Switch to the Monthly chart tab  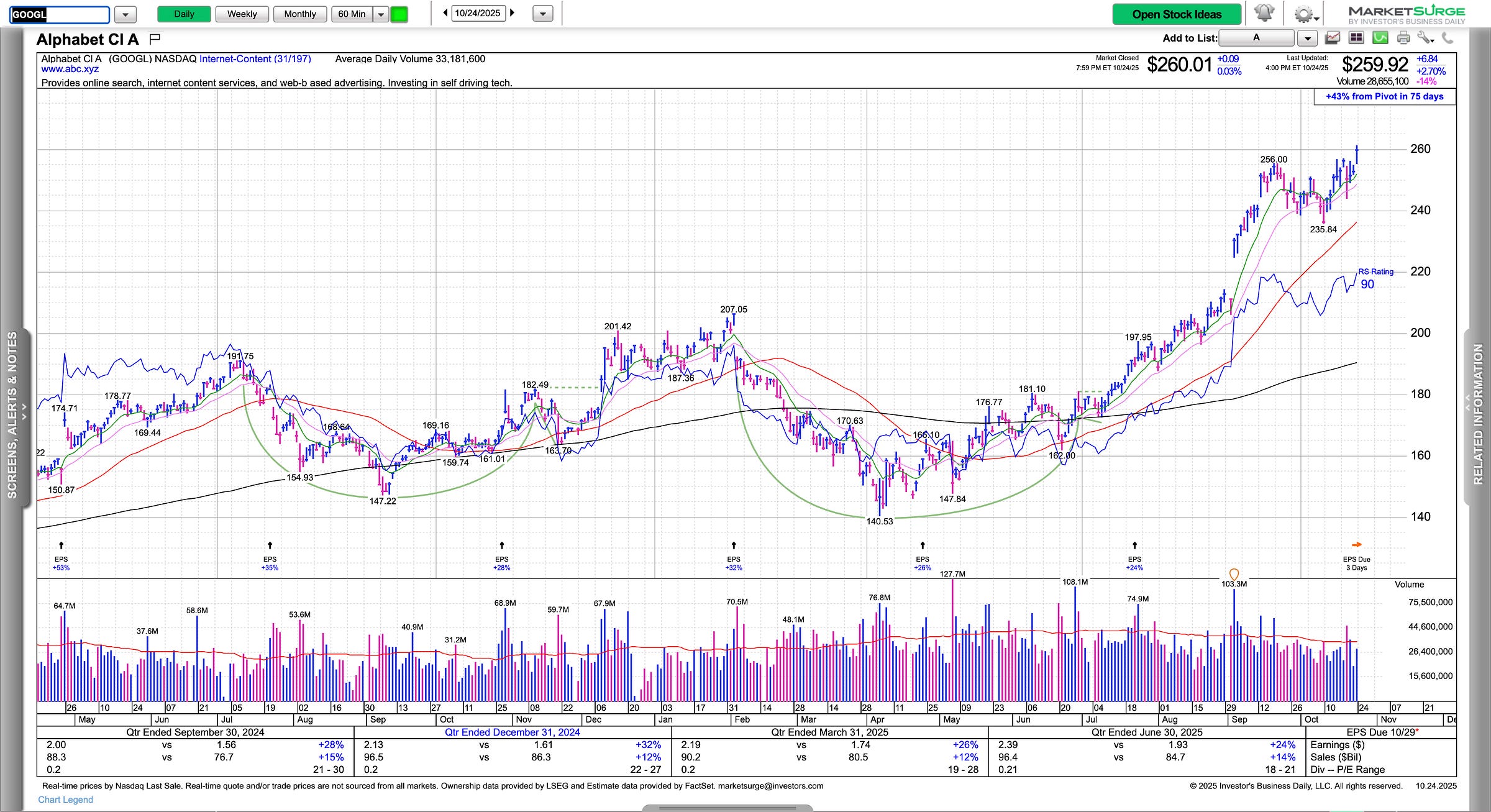tap(299, 14)
